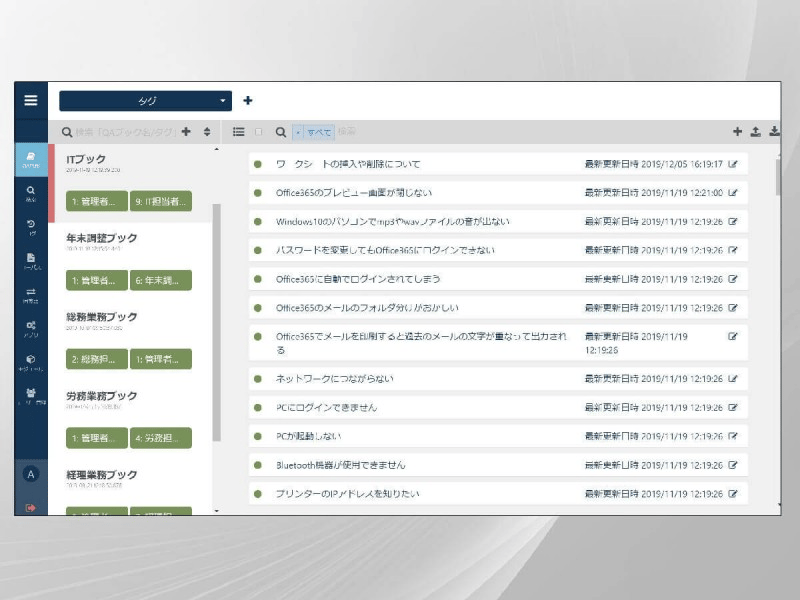
Task: Open the sync arrows sidebar icon
Action: coord(31,295)
